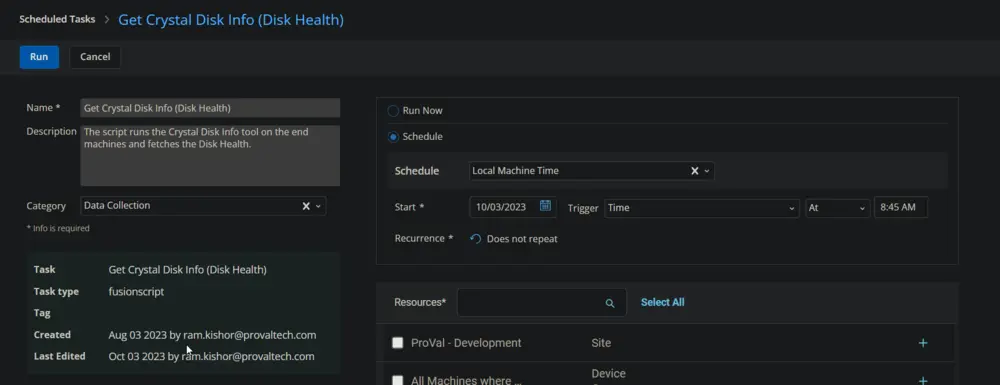This screenshot has width=1000, height=385.
Task: Check the ProVal - Development checkbox
Action: pyautogui.click(x=397, y=343)
